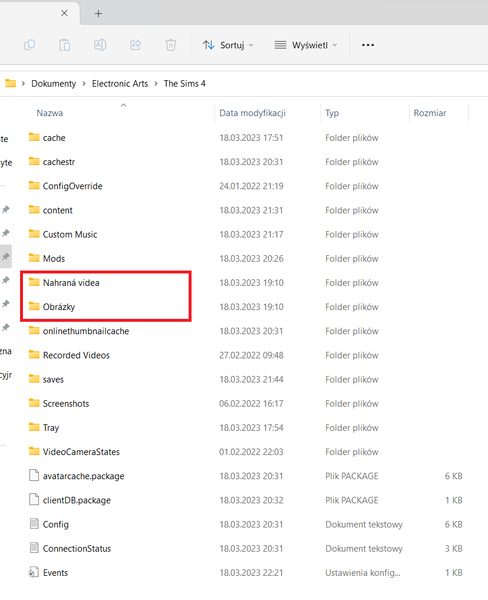Close the current tab

pos(64,13)
